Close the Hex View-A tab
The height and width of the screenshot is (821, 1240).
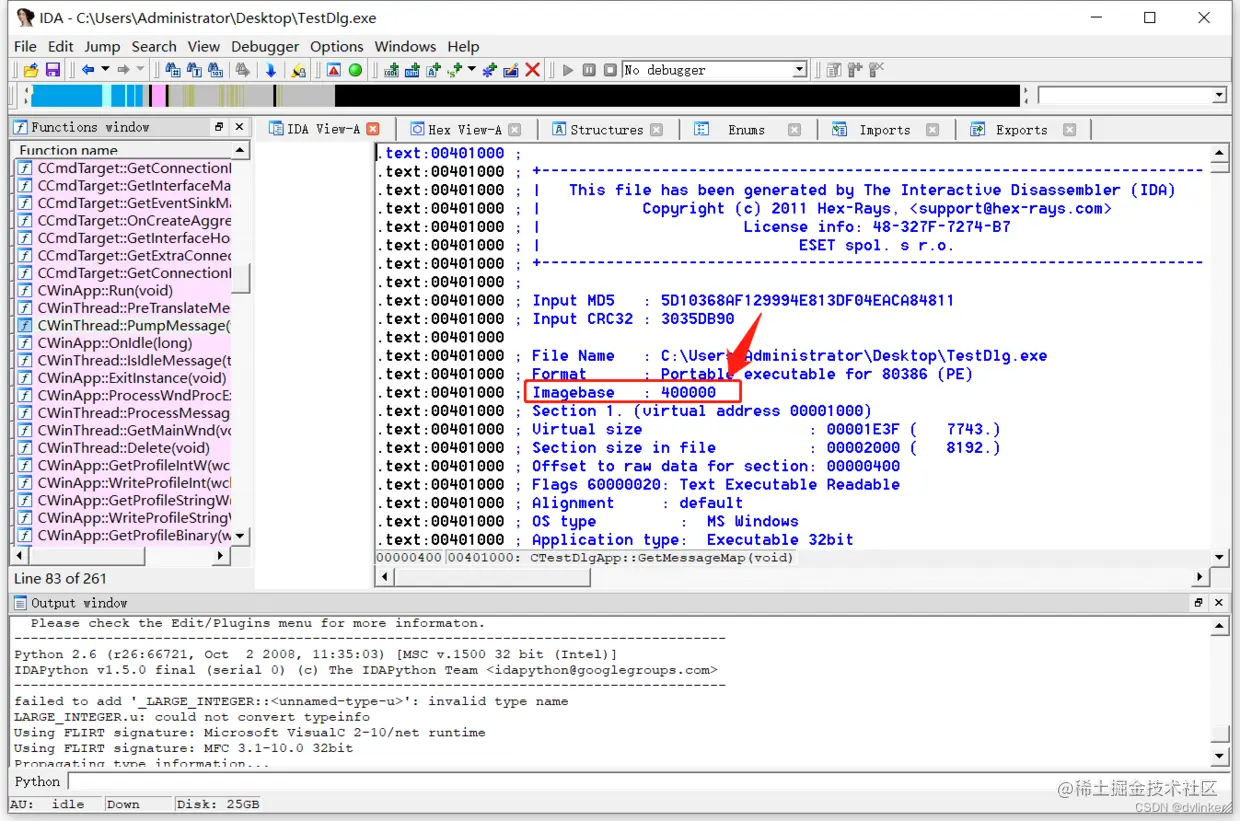(x=514, y=129)
